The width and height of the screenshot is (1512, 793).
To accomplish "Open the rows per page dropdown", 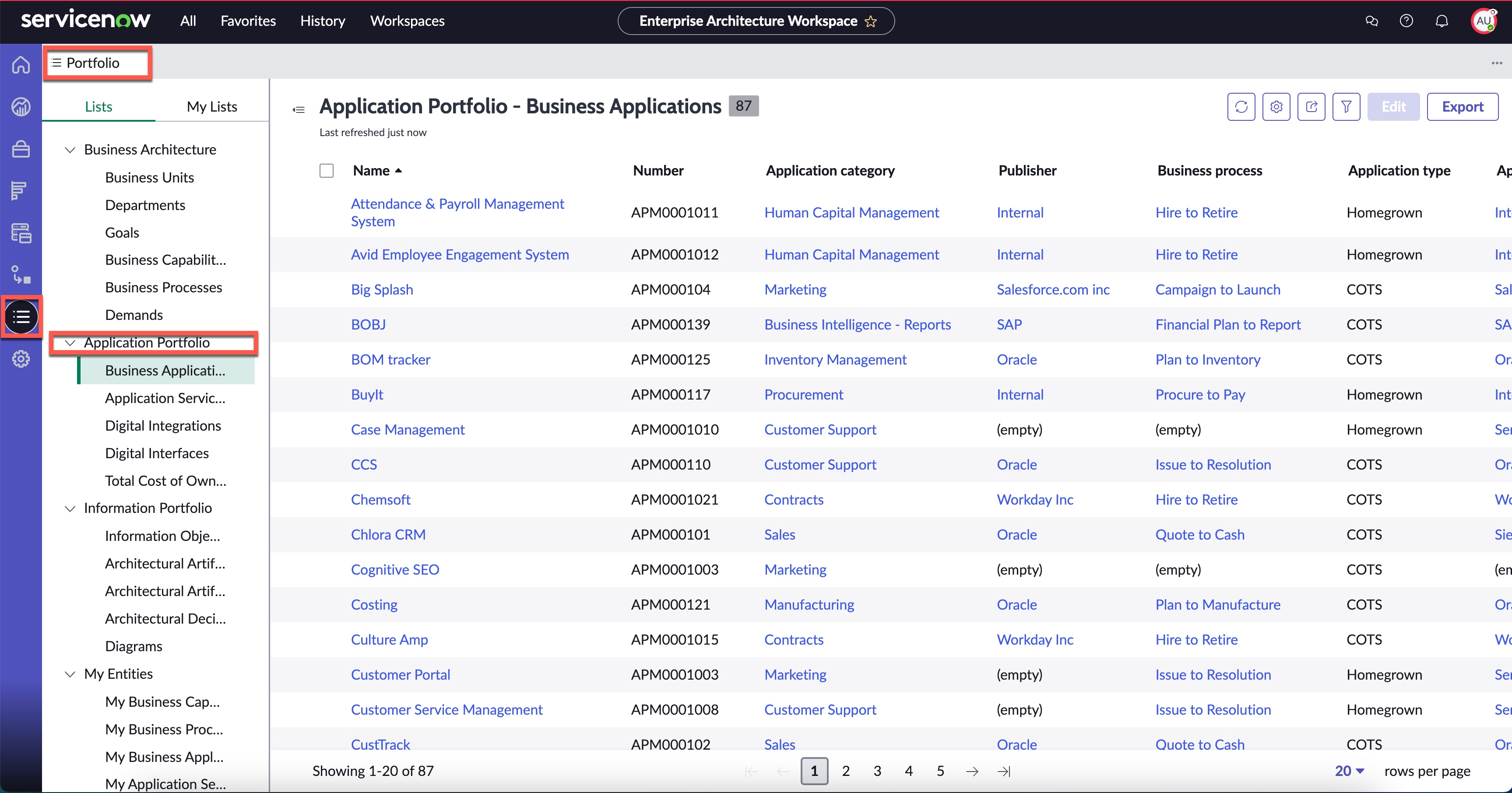I will pyautogui.click(x=1350, y=771).
